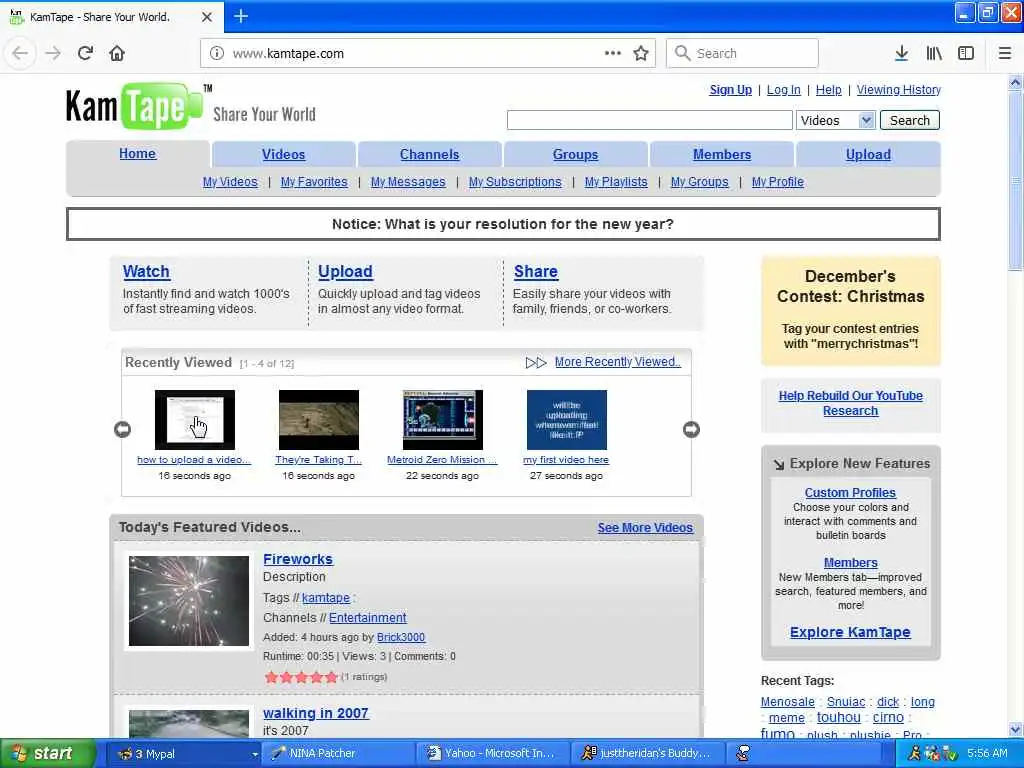Open the Upload tab
1024x768 pixels.
coord(868,154)
